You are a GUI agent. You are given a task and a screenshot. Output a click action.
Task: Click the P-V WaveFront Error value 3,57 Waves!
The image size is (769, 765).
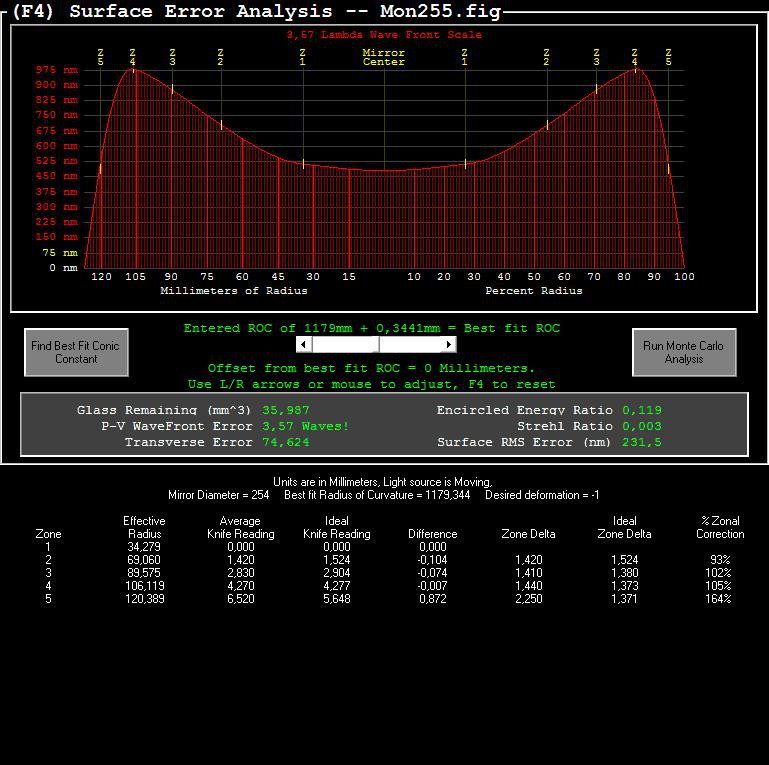click(x=305, y=426)
